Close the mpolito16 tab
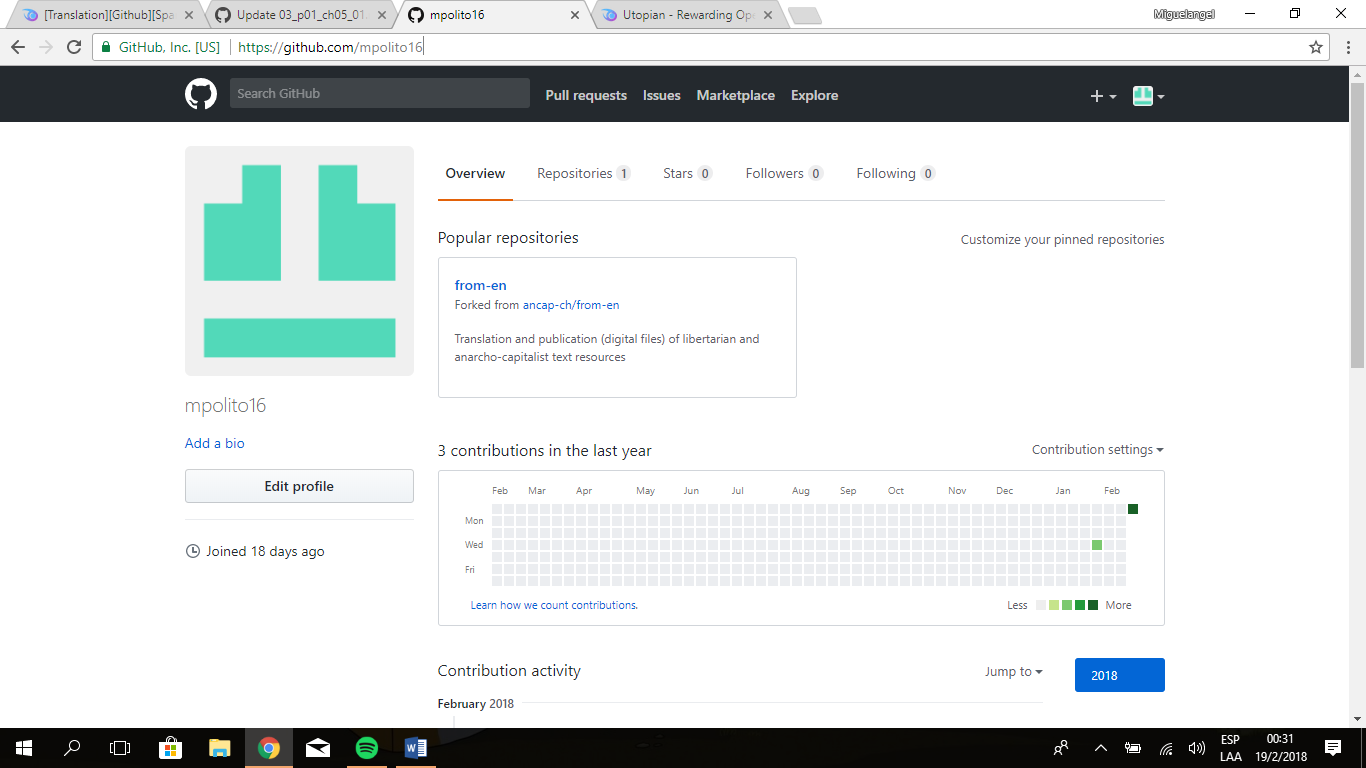This screenshot has height=768, width=1366. click(574, 15)
